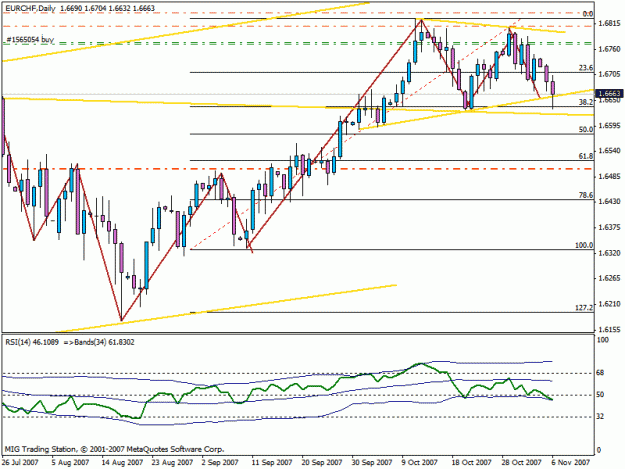This screenshot has width=625, height=469.
Task: Click the Fibonacci 78.6 level label
Action: [x=586, y=195]
